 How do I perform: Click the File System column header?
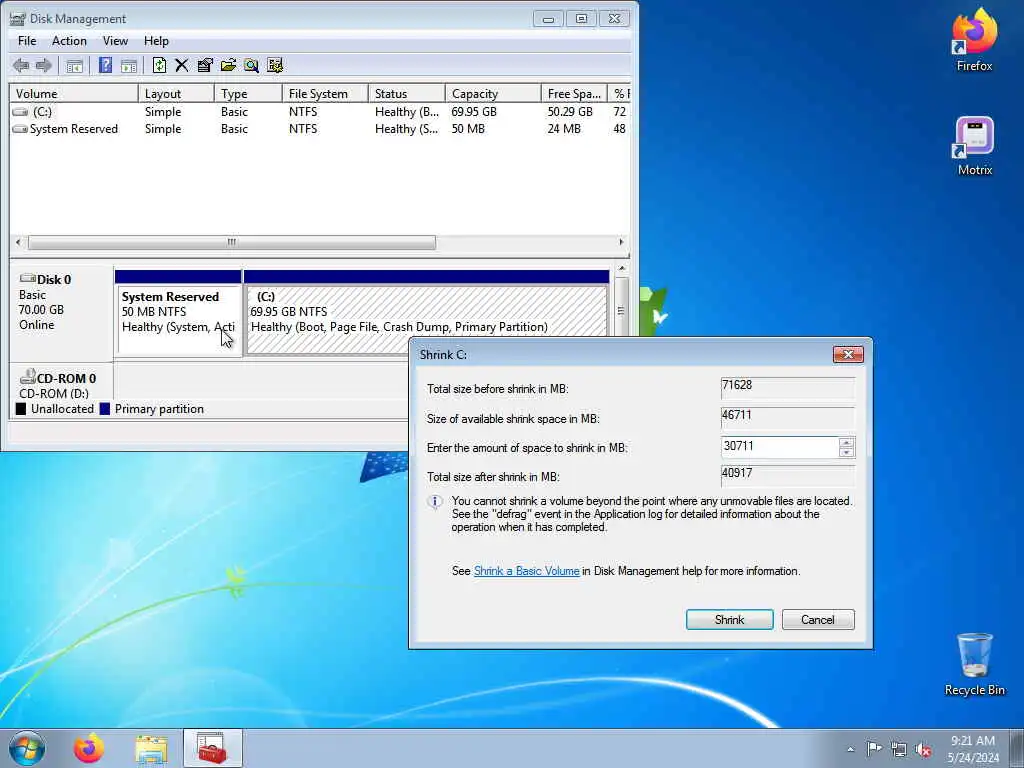tap(325, 93)
